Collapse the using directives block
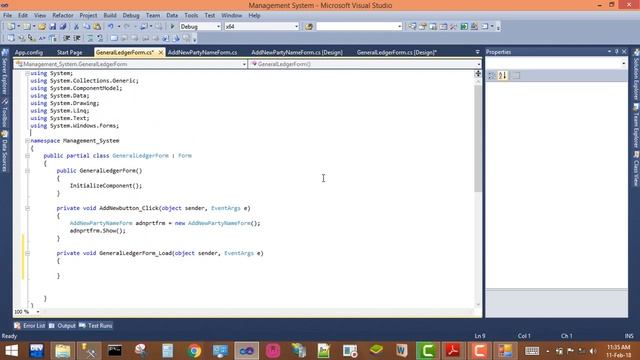This screenshot has height=360, width=640. click(27, 73)
